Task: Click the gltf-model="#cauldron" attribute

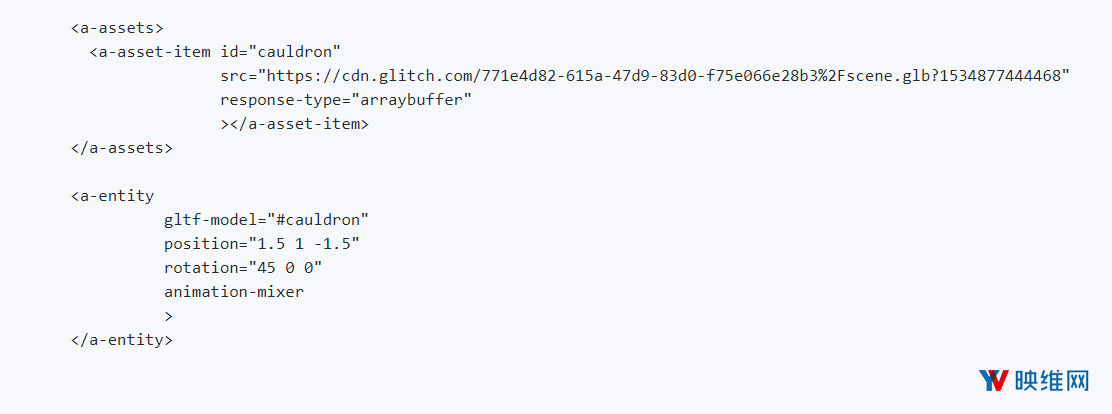Action: point(266,220)
